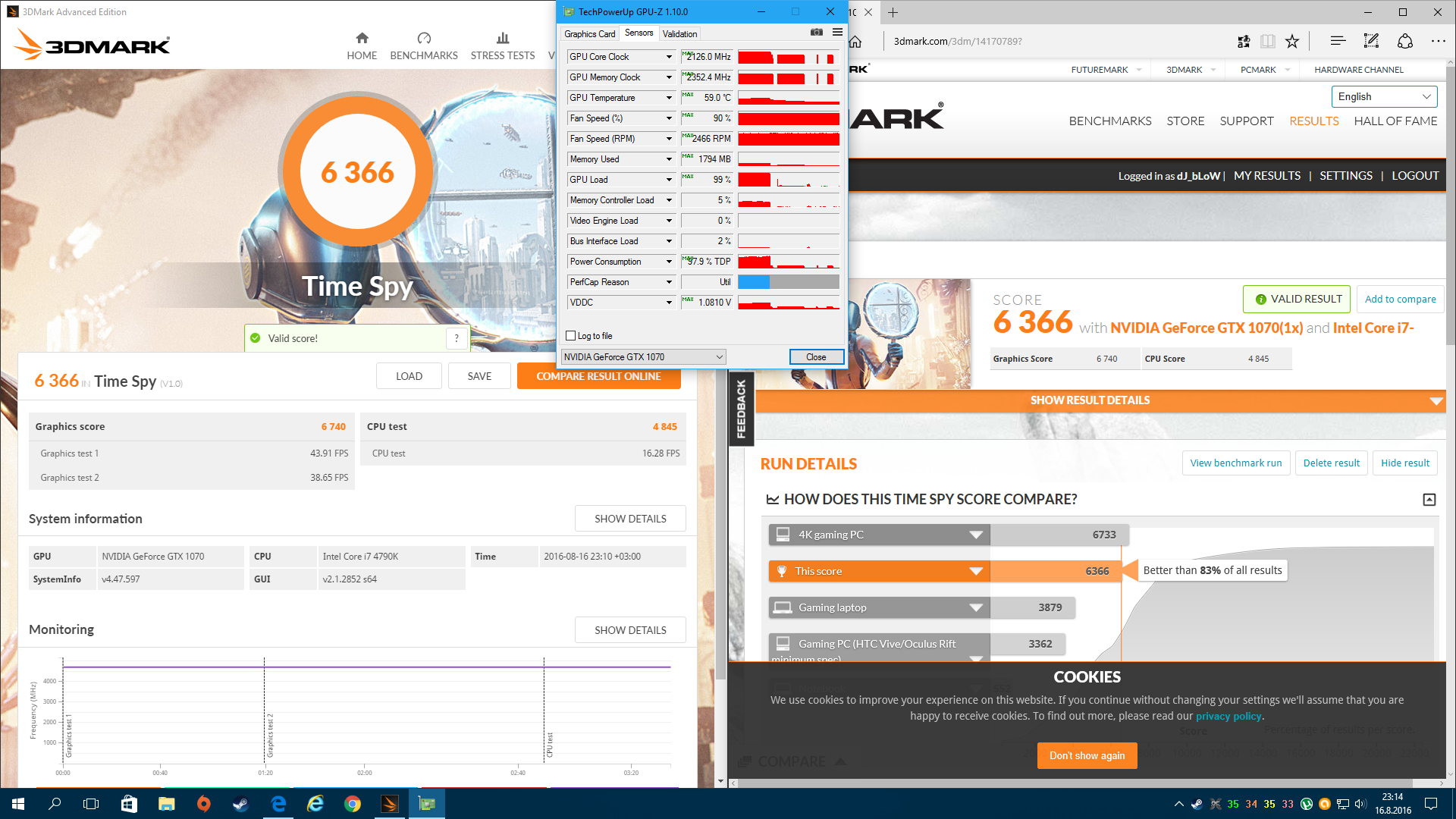Open the GPU-Z hamburger menu
1456x819 pixels.
coord(837,33)
